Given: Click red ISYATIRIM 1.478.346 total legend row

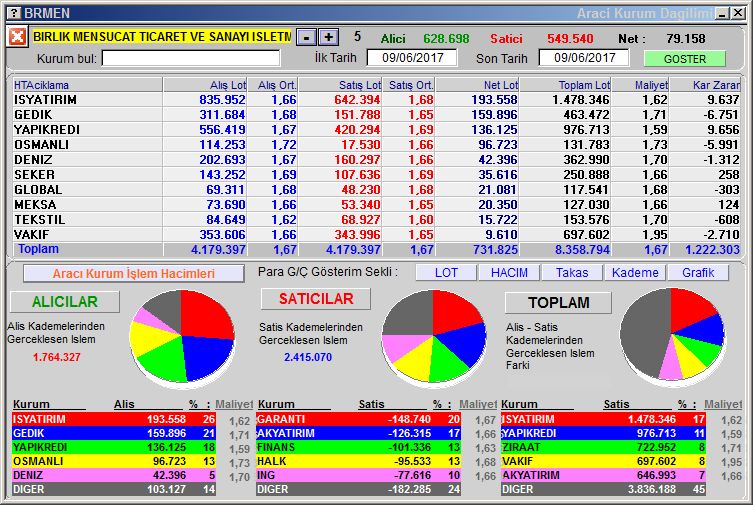Looking at the screenshot, I should pos(604,419).
